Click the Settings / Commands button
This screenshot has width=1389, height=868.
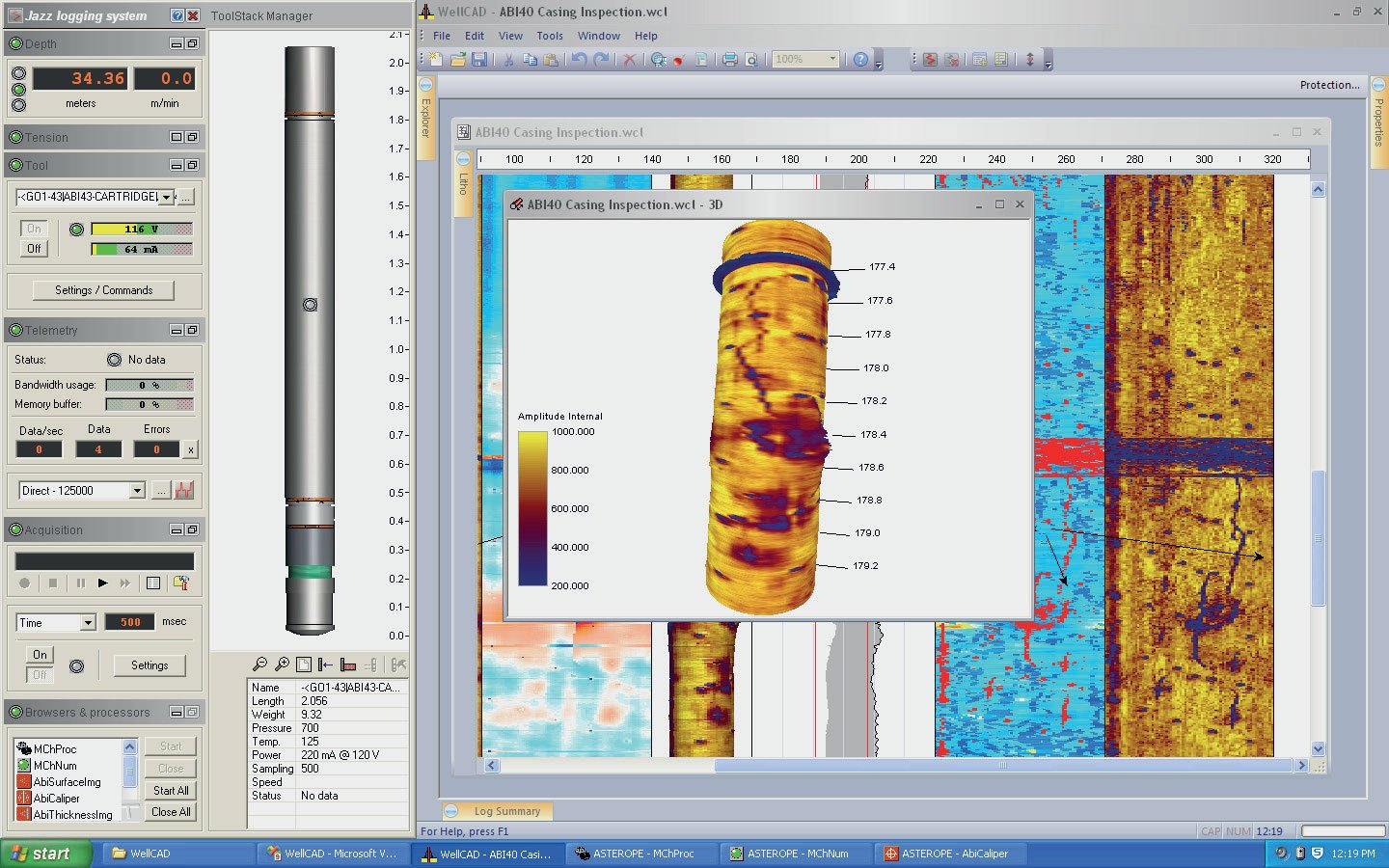104,290
